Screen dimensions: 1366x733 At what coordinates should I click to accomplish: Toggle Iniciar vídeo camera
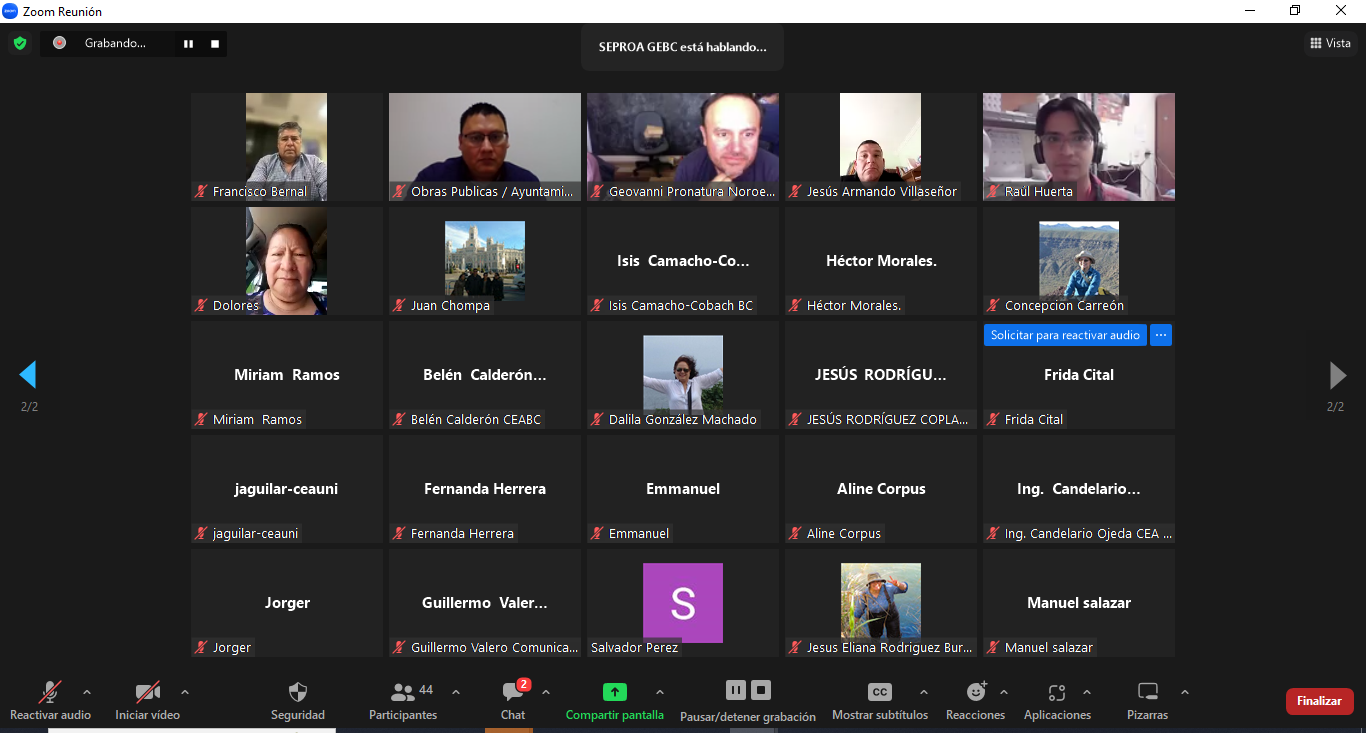point(147,692)
